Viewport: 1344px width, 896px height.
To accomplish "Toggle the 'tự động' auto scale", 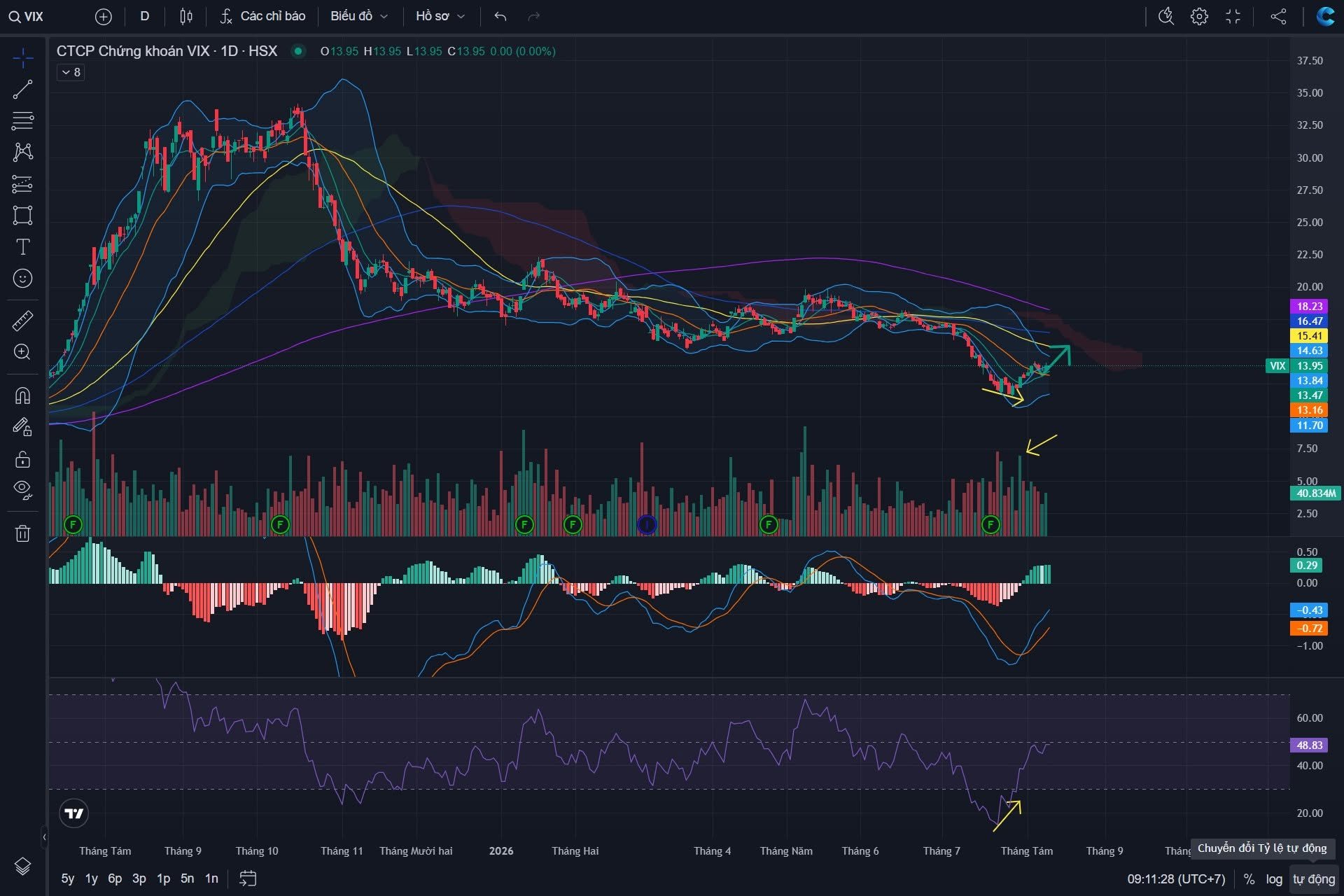I will point(1314,879).
